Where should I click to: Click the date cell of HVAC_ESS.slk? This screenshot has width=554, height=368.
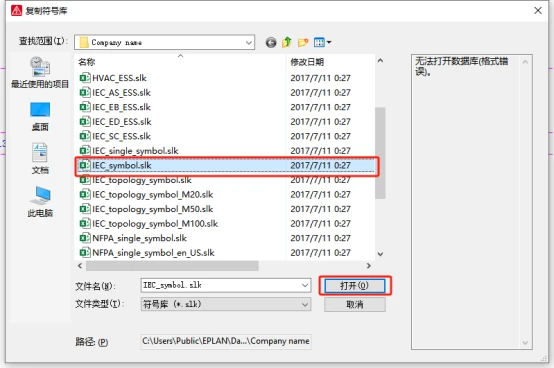320,78
